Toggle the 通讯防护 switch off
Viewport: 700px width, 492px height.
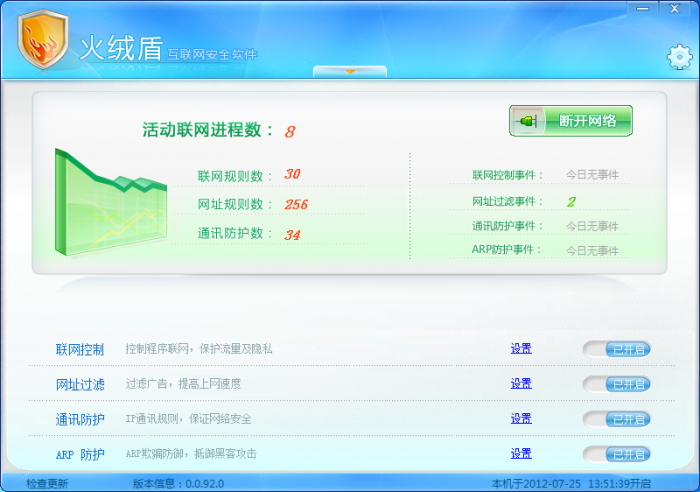click(617, 419)
